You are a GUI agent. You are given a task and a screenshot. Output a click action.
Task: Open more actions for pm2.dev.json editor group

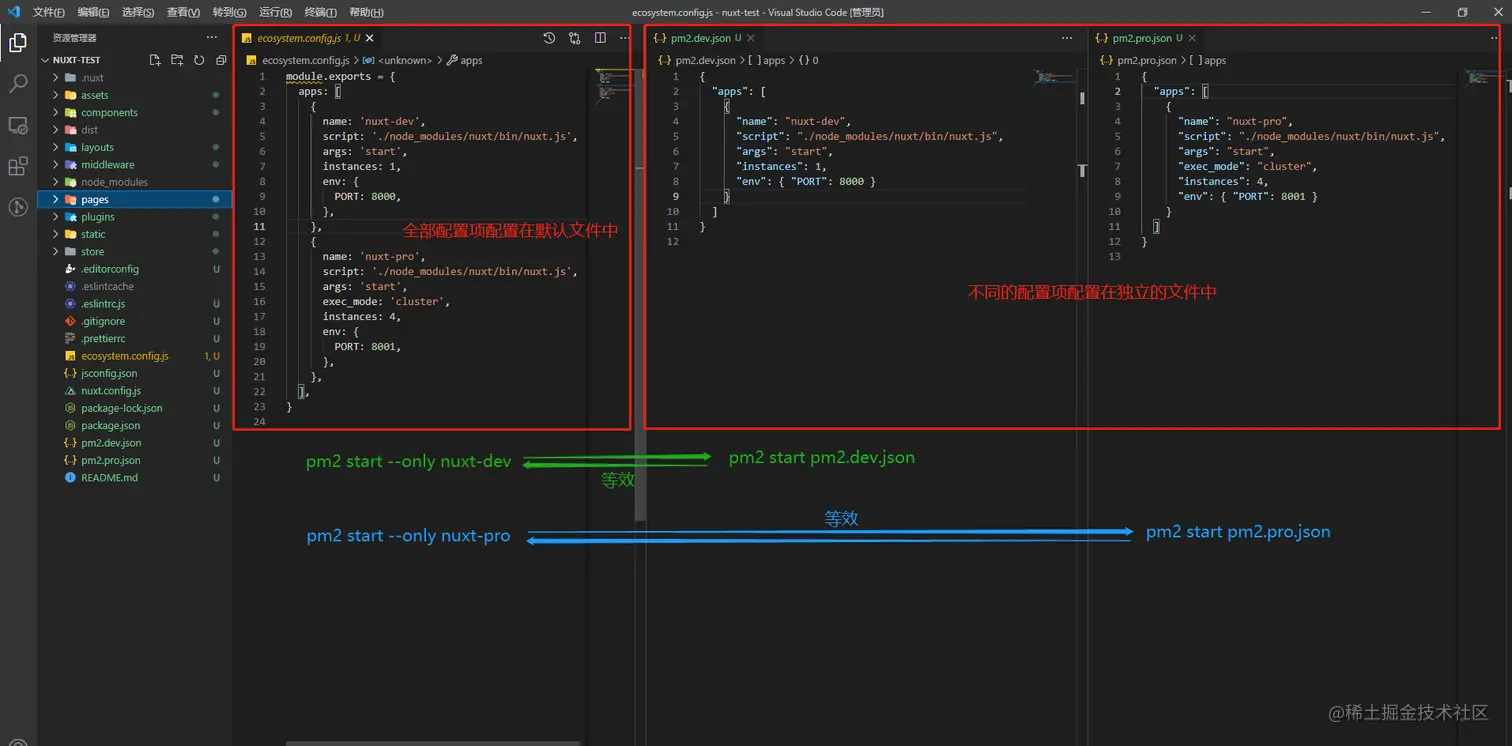click(x=1067, y=38)
